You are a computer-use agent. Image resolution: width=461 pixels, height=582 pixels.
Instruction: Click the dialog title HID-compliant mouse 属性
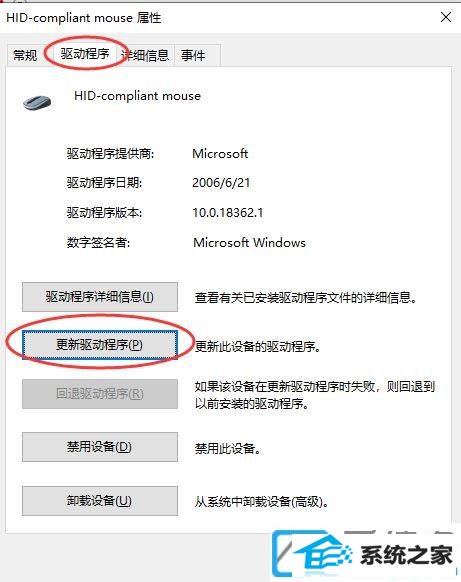pos(84,17)
